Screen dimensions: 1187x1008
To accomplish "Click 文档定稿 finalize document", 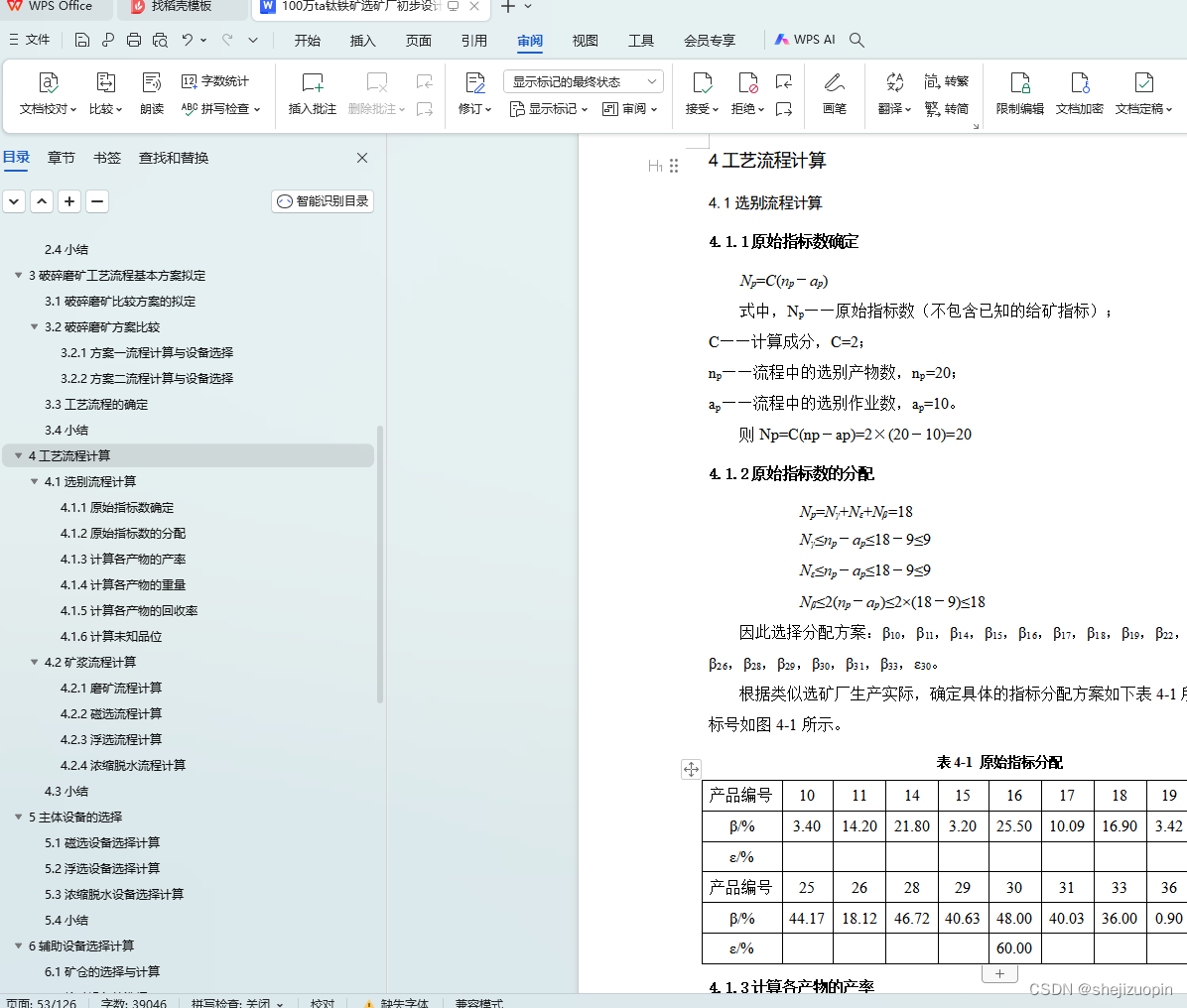I will coord(1143,94).
